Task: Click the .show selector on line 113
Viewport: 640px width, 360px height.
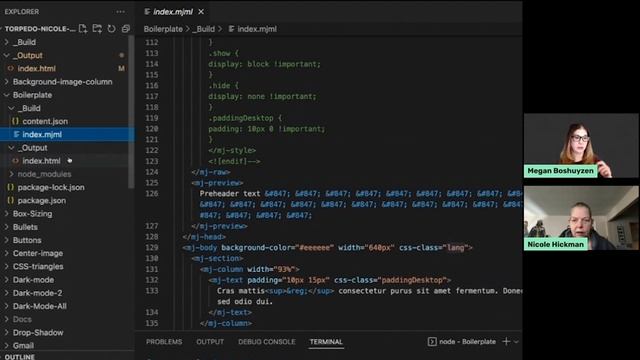Action: [219, 53]
